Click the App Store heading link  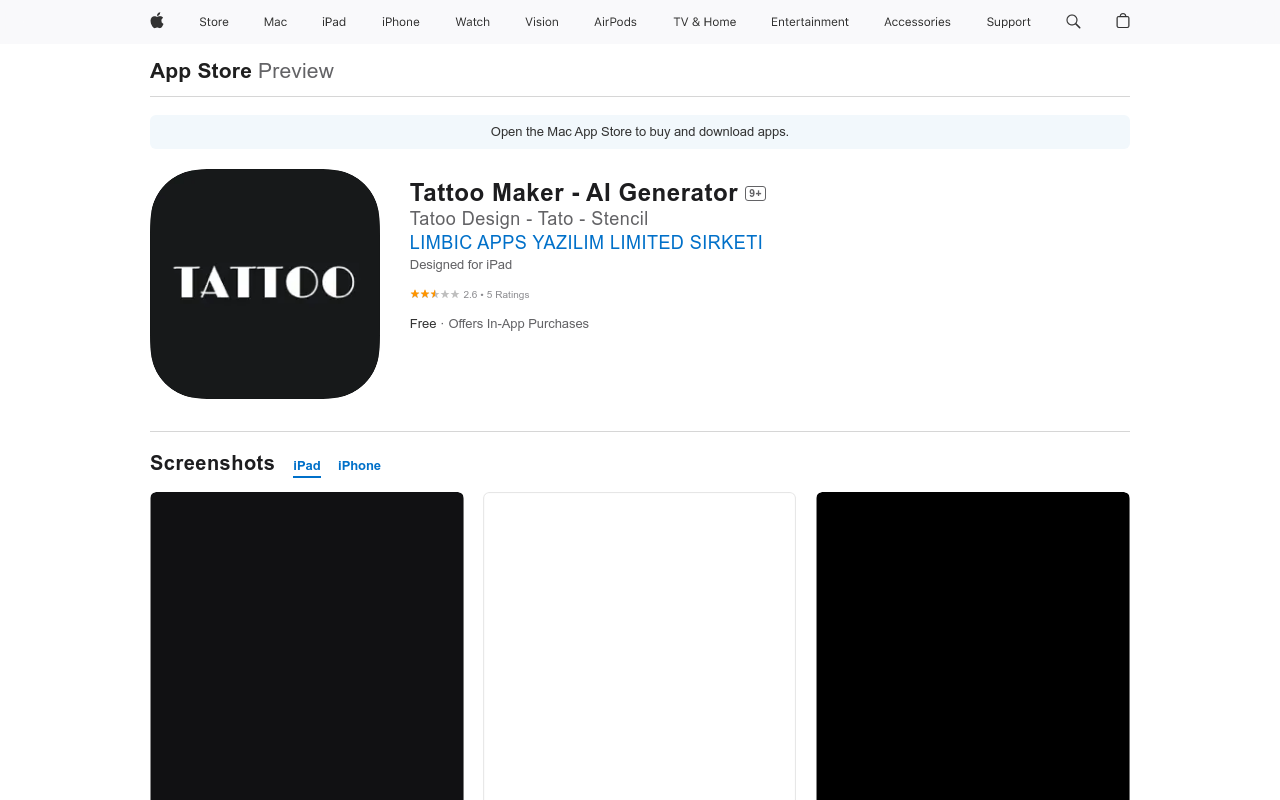coord(201,71)
